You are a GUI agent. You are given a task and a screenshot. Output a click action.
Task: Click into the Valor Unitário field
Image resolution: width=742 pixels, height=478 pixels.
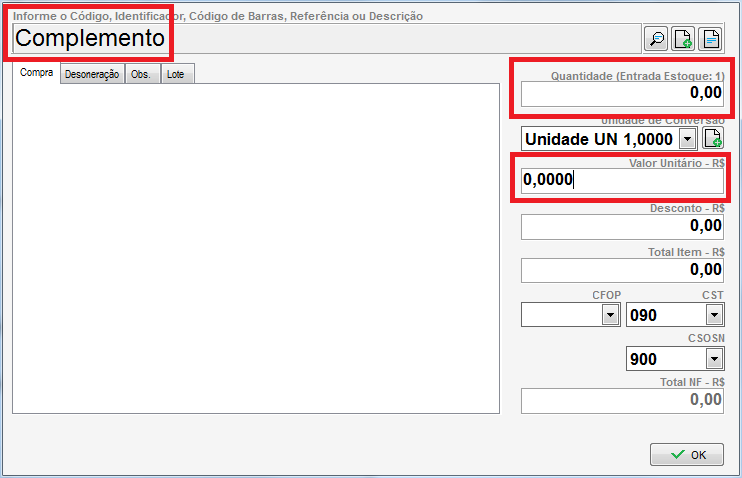tap(621, 180)
